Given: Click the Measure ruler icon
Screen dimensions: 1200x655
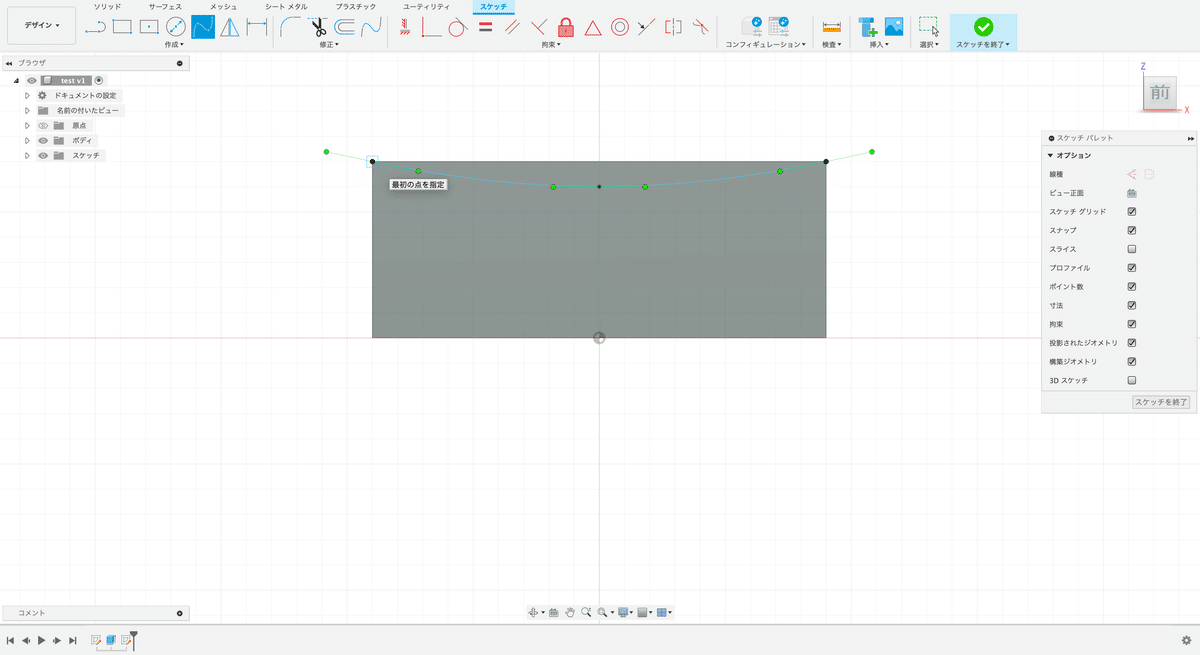Looking at the screenshot, I should (x=831, y=27).
